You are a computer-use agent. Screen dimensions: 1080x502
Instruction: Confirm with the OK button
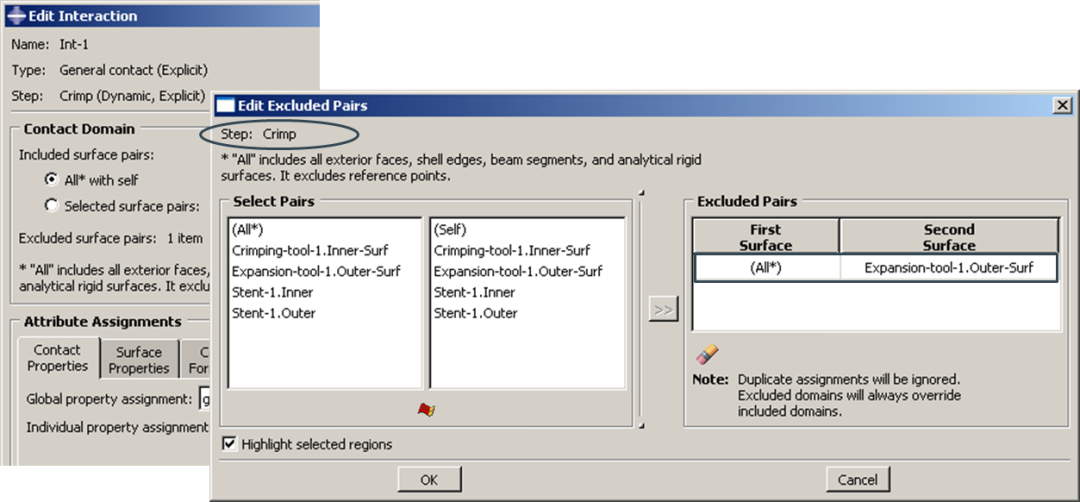[x=429, y=480]
